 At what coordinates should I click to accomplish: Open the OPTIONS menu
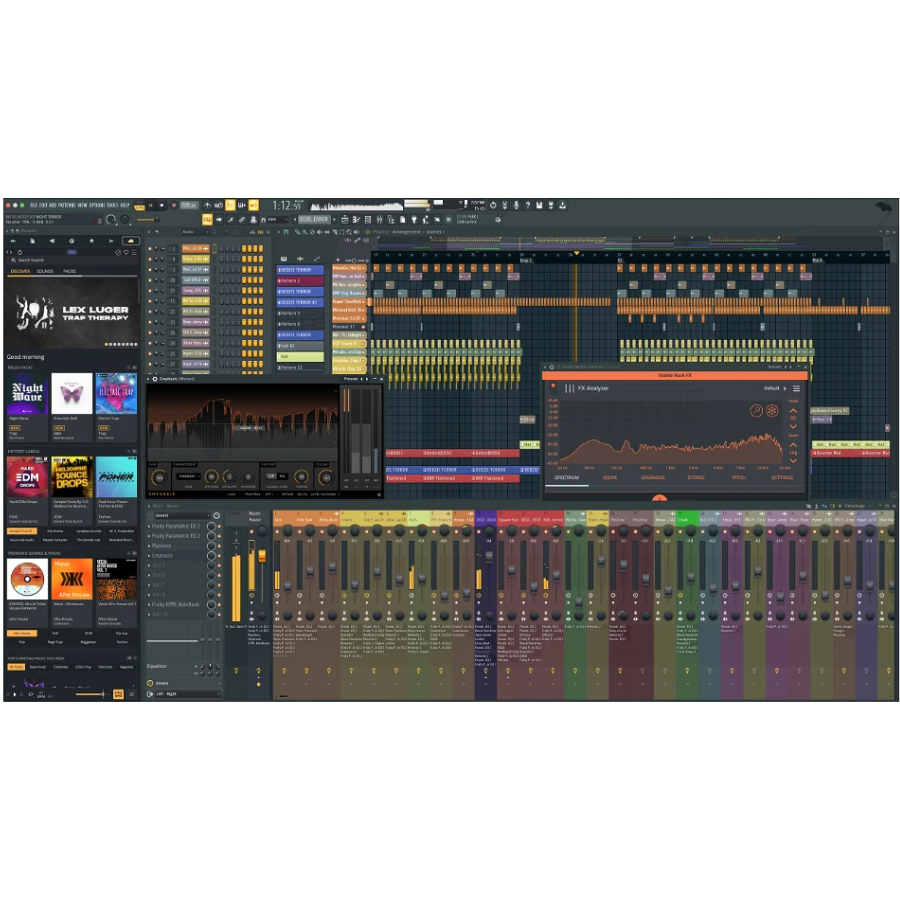[x=96, y=205]
